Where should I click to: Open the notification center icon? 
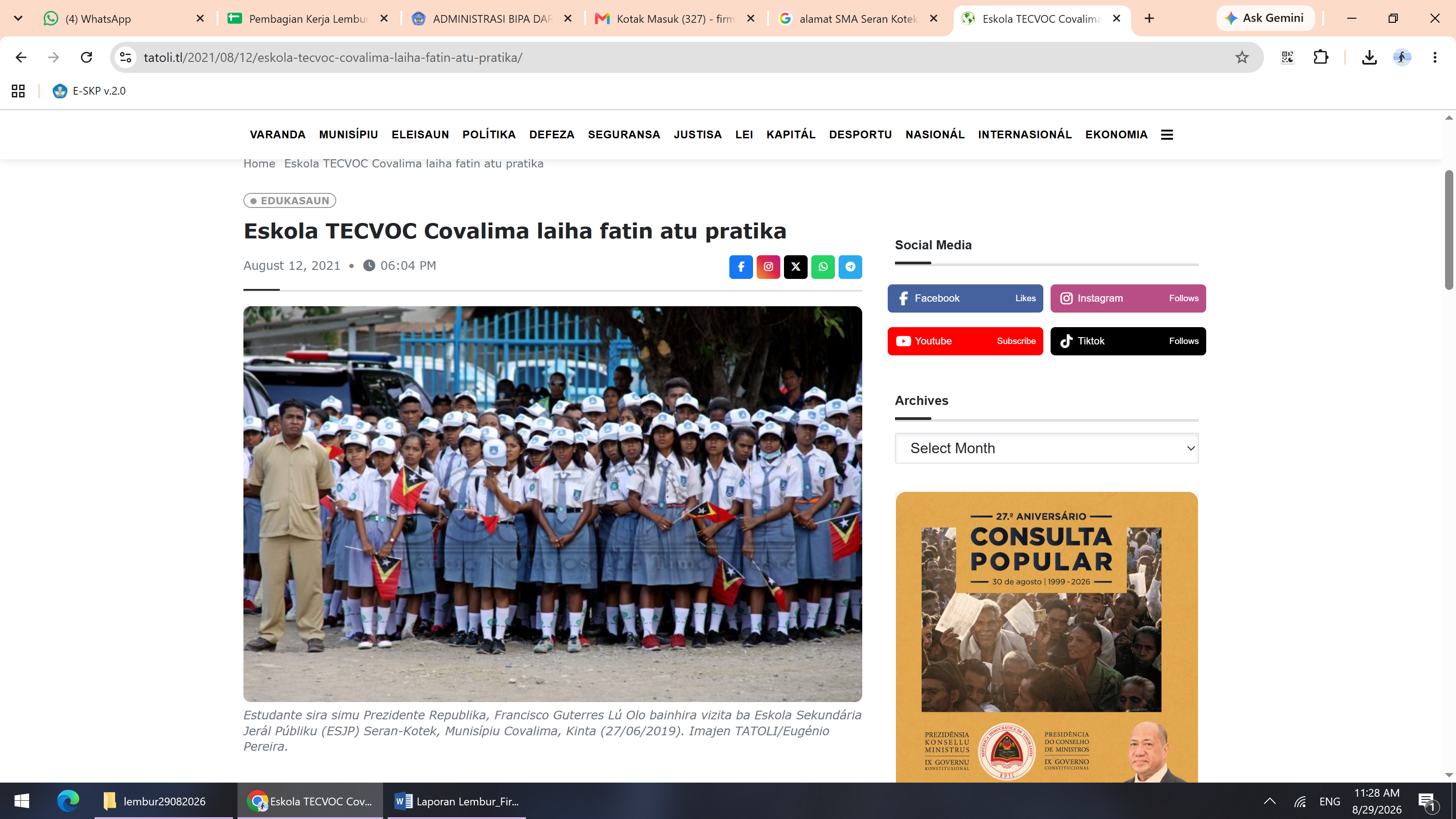click(x=1426, y=801)
